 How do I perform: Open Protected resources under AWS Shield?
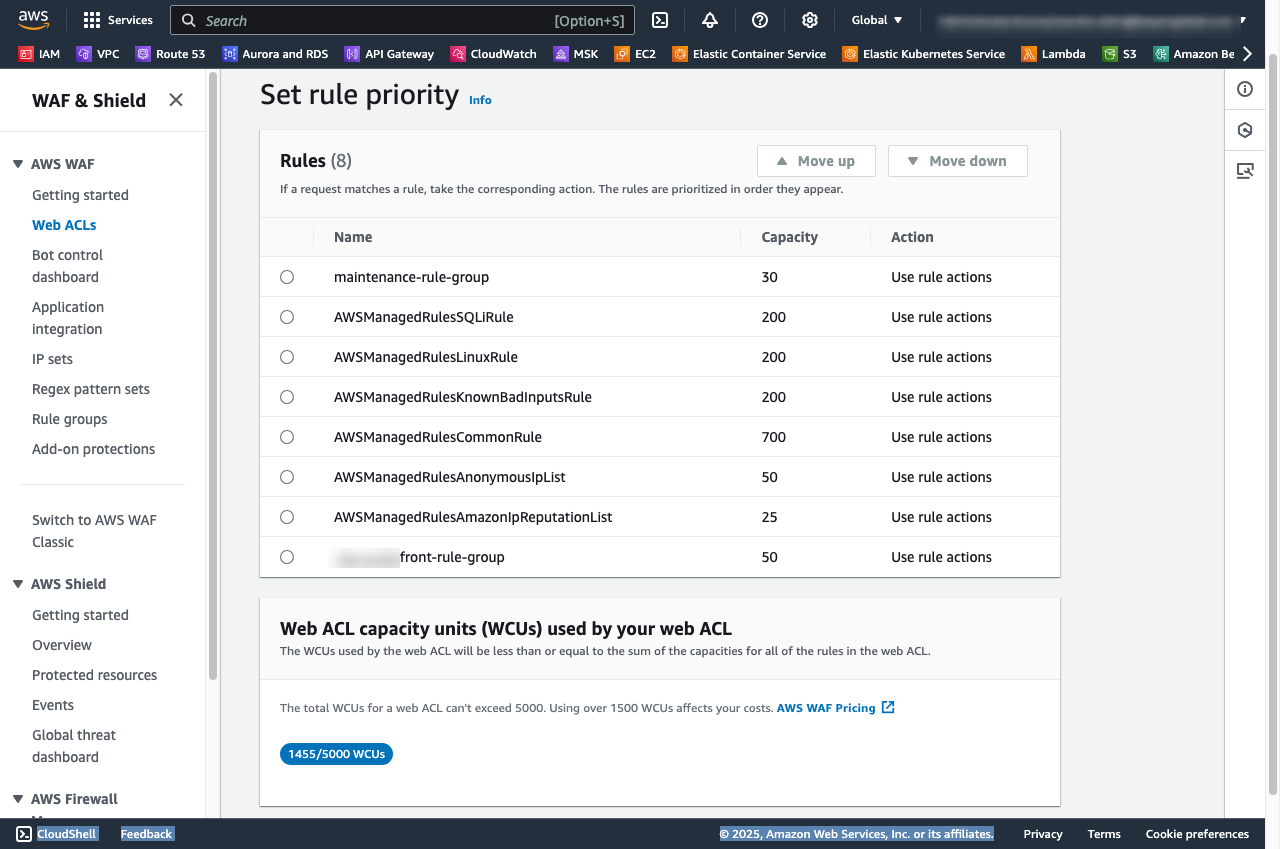pyautogui.click(x=94, y=675)
